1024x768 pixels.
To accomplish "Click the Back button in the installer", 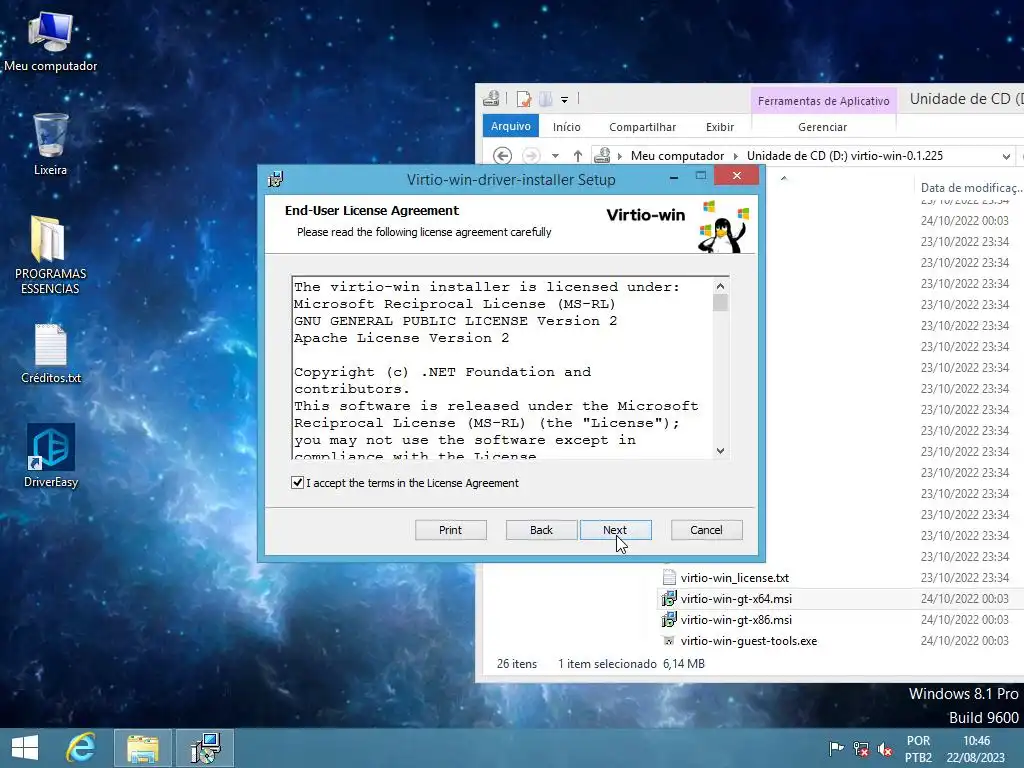I will point(541,530).
